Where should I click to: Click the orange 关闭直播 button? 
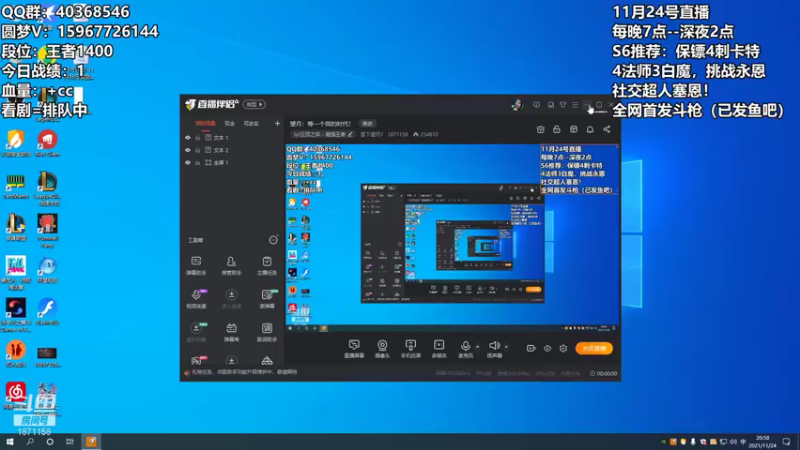coord(594,348)
